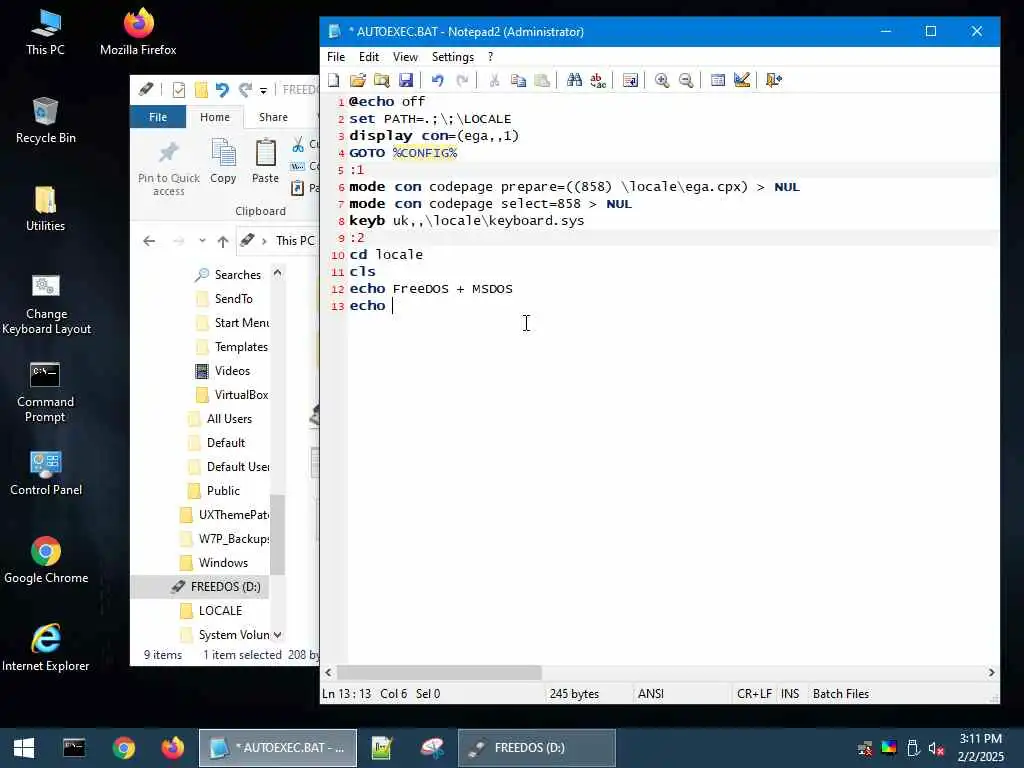This screenshot has height=768, width=1024.
Task: Click This PC in Explorer address bar
Action: coord(295,240)
